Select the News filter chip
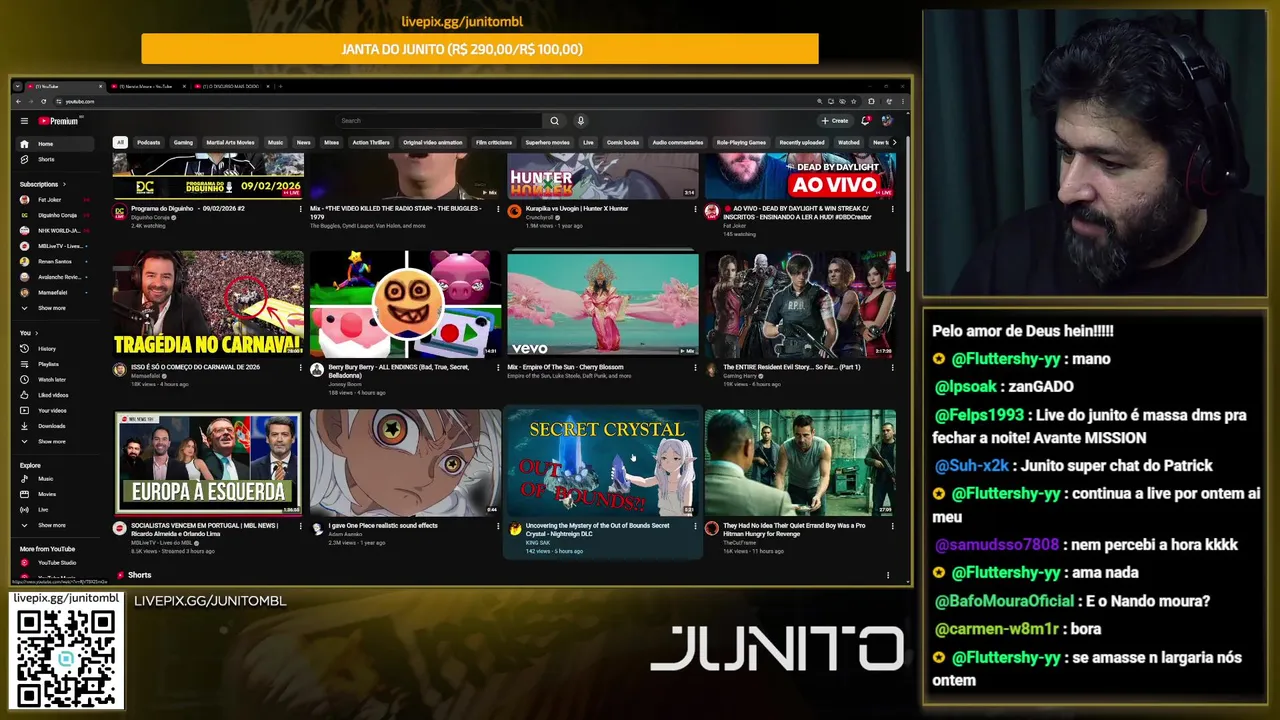This screenshot has height=720, width=1280. tap(303, 142)
